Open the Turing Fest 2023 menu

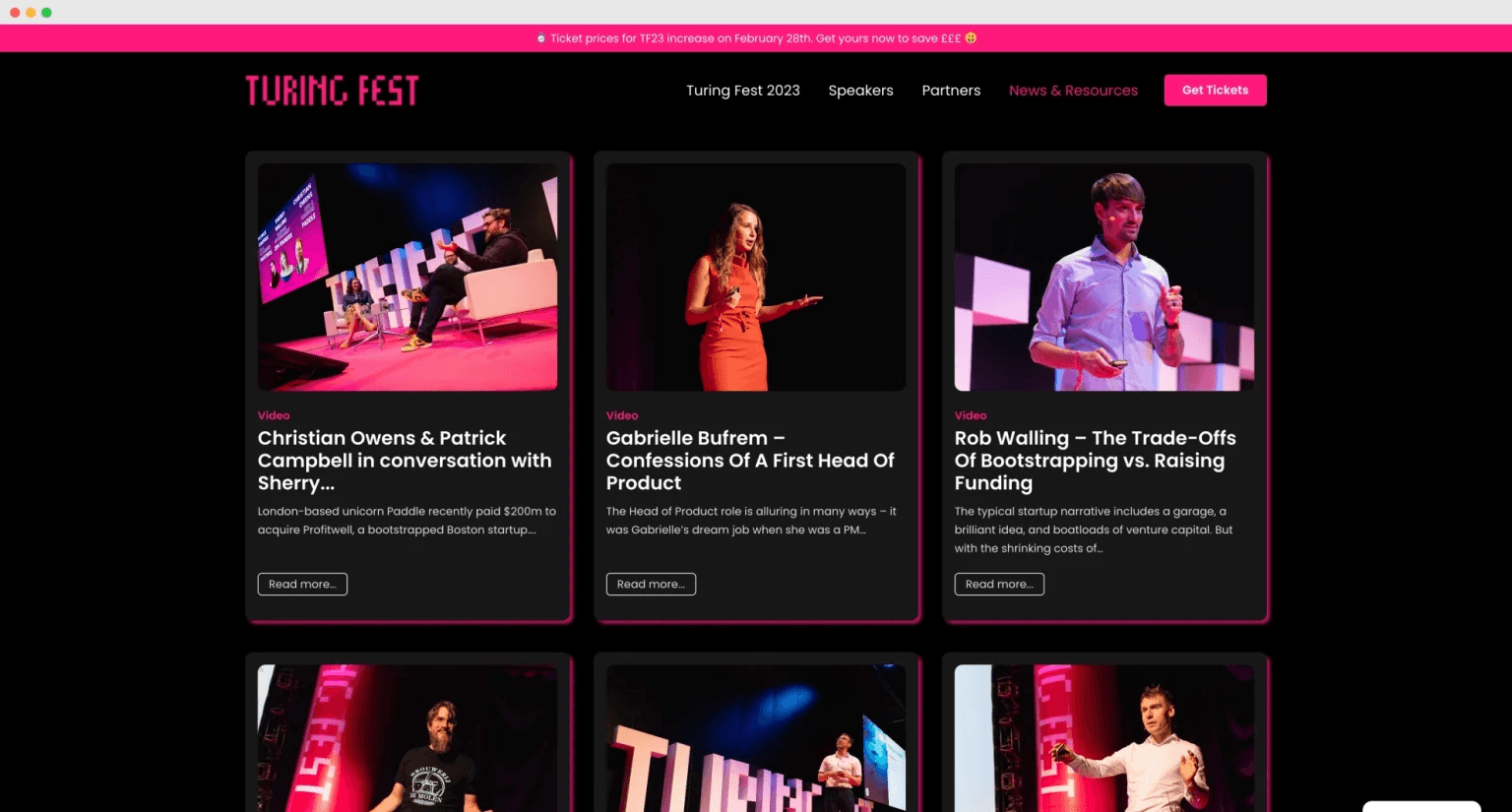743,90
